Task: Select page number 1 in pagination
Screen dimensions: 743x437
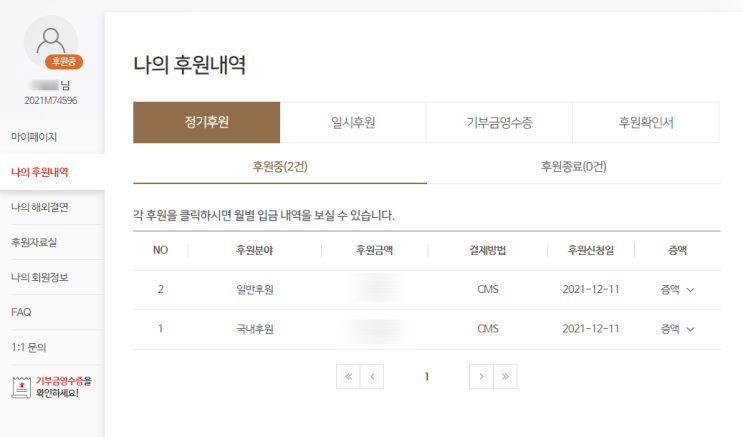Action: tap(426, 376)
